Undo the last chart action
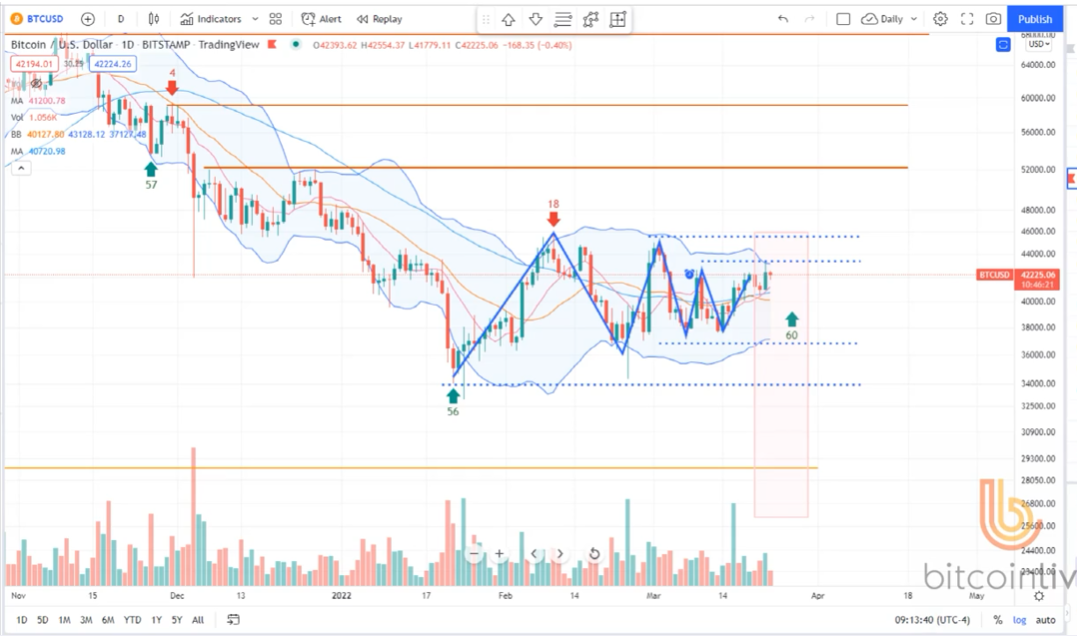The height and width of the screenshot is (640, 1077). point(782,19)
